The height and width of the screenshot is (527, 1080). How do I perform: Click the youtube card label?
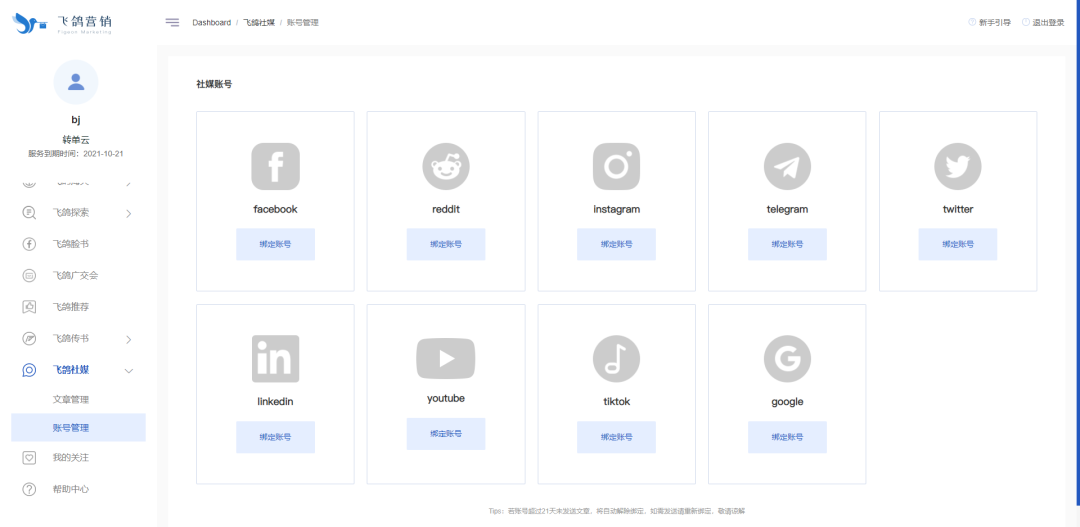click(446, 398)
